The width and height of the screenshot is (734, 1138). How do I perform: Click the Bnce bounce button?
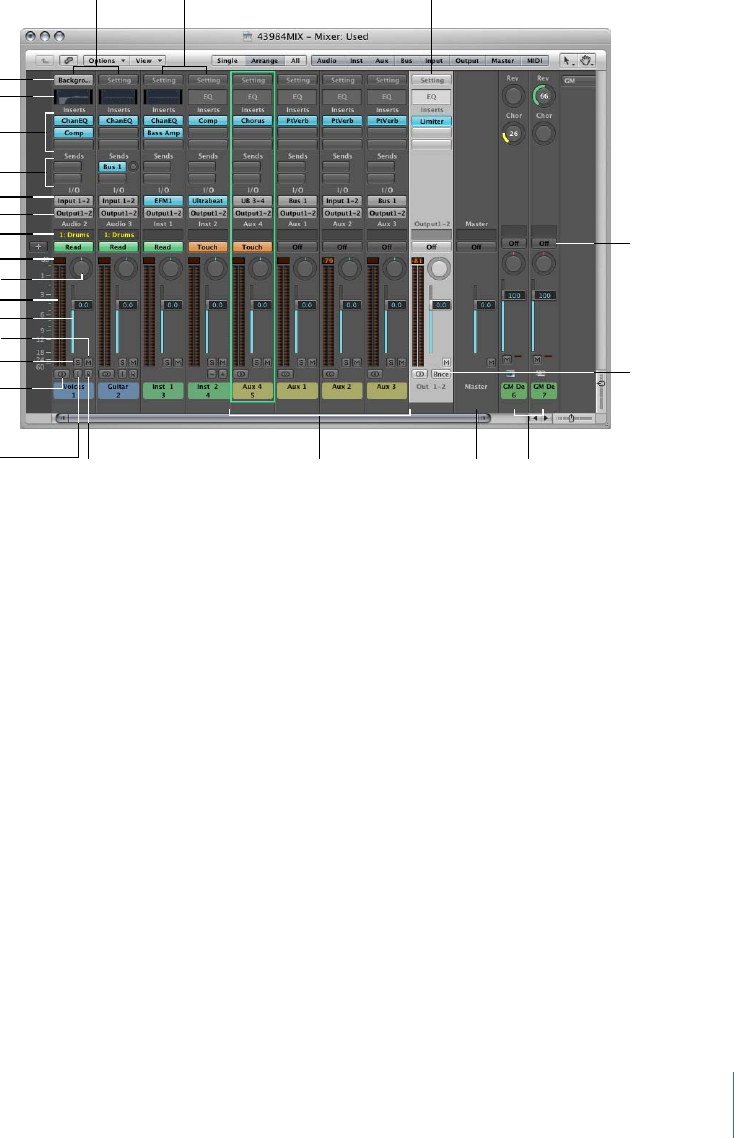click(x=441, y=374)
